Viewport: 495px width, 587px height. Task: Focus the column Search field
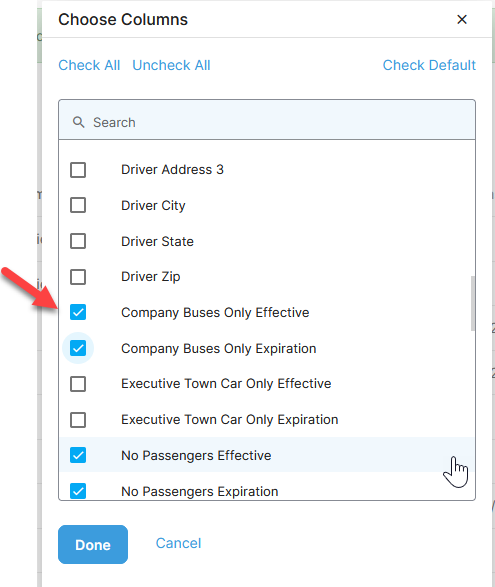point(267,120)
